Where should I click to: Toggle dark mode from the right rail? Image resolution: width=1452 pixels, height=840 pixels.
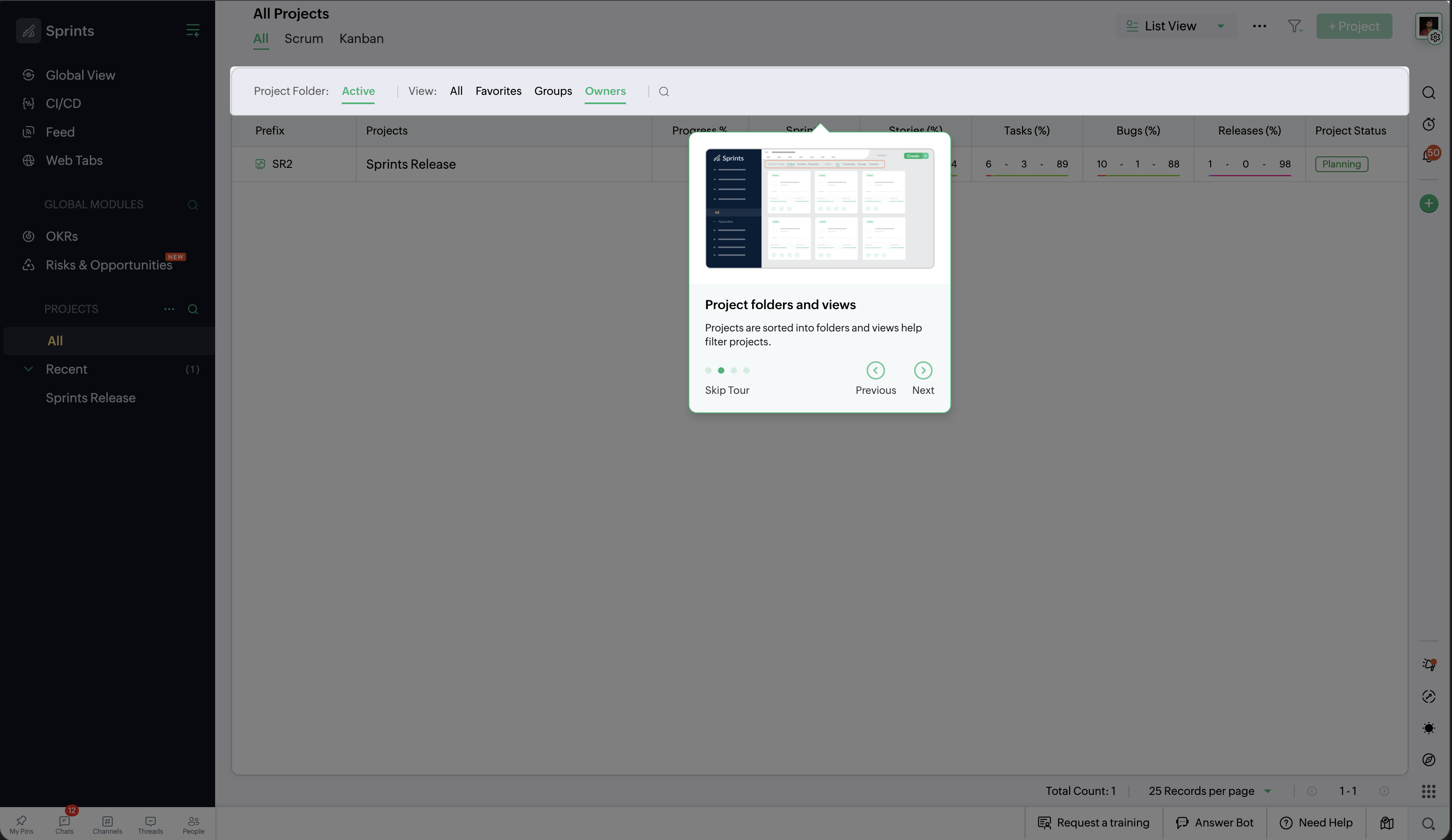pyautogui.click(x=1429, y=728)
